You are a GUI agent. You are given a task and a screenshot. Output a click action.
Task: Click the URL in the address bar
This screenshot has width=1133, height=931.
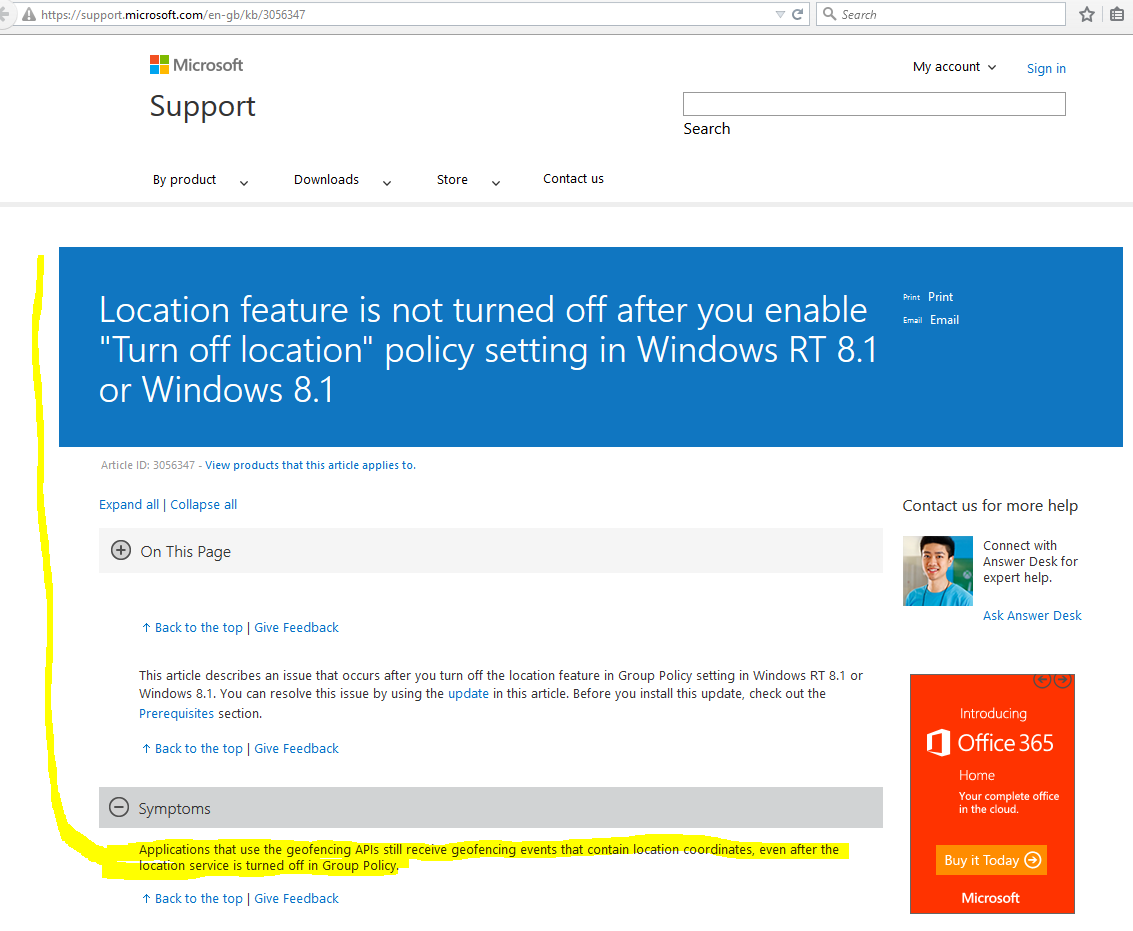[x=173, y=14]
